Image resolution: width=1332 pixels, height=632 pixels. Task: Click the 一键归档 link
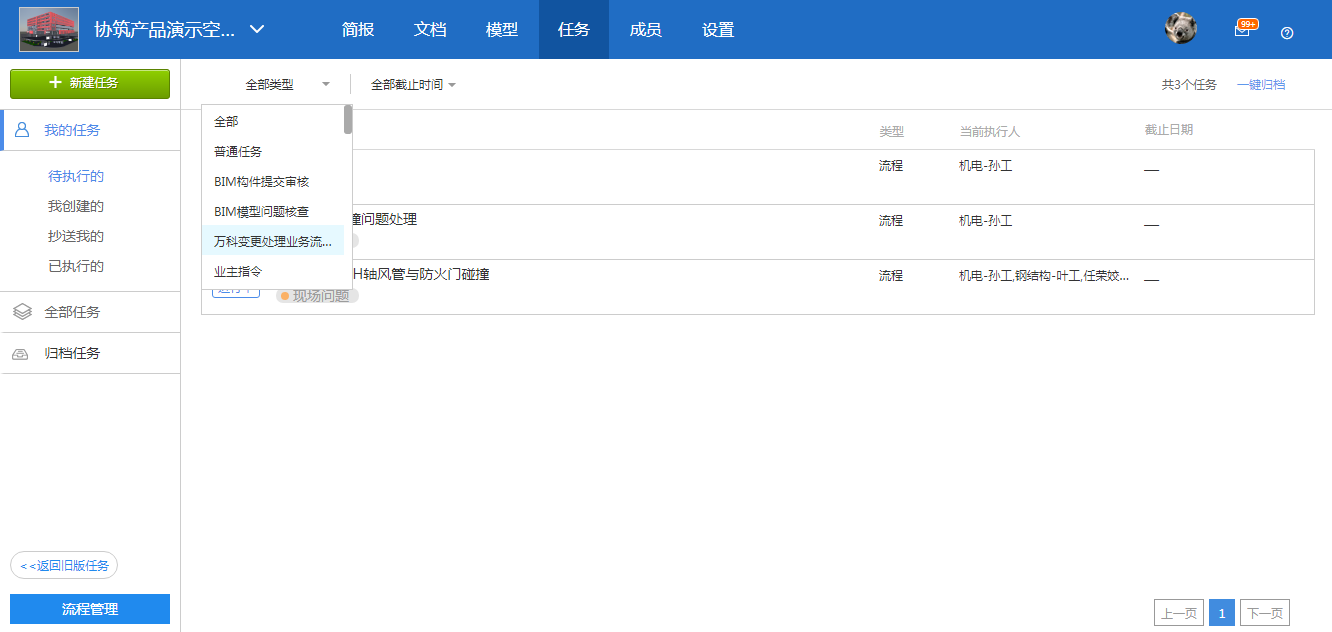1260,85
